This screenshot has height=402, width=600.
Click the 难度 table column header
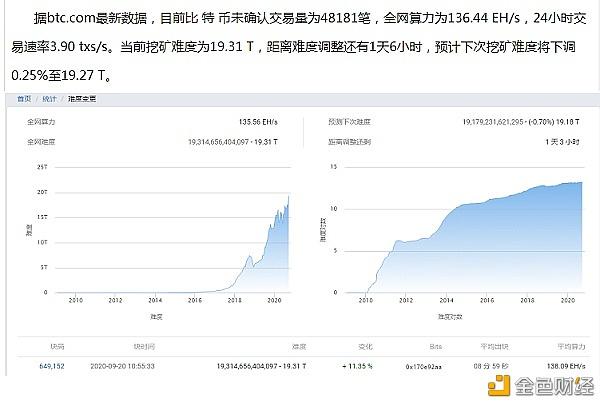click(x=299, y=347)
